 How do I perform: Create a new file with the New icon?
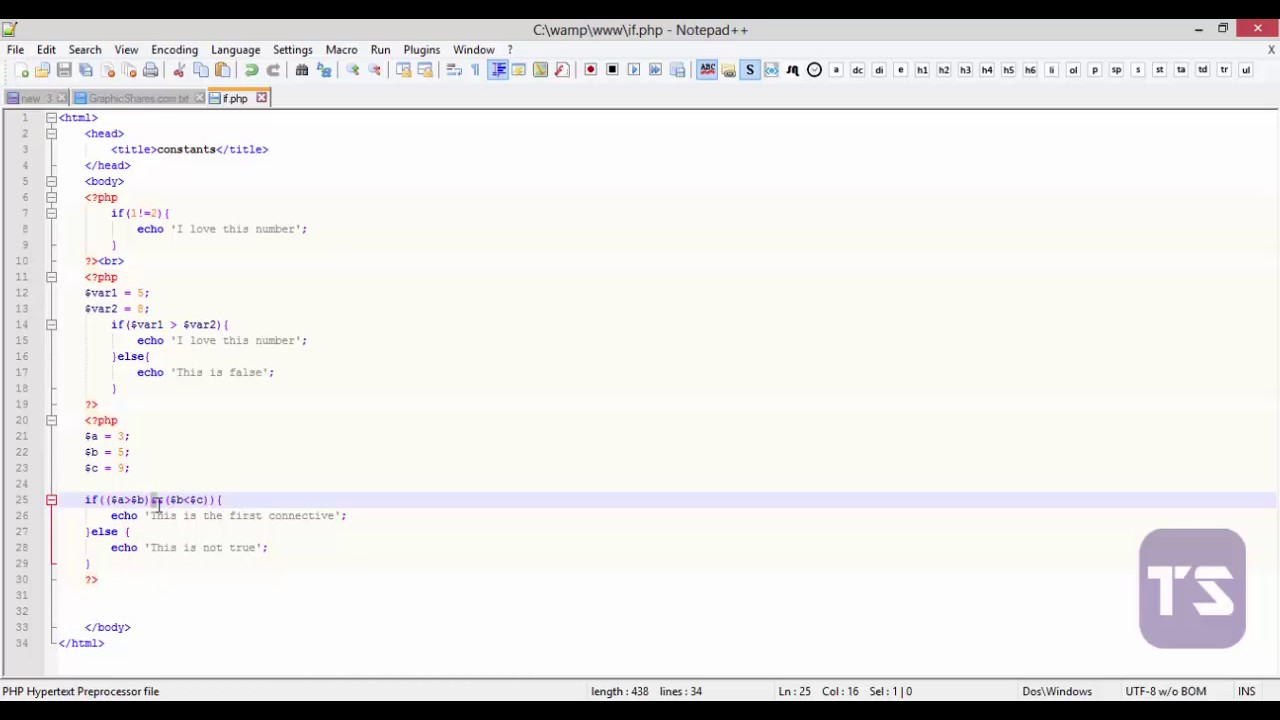click(x=21, y=70)
